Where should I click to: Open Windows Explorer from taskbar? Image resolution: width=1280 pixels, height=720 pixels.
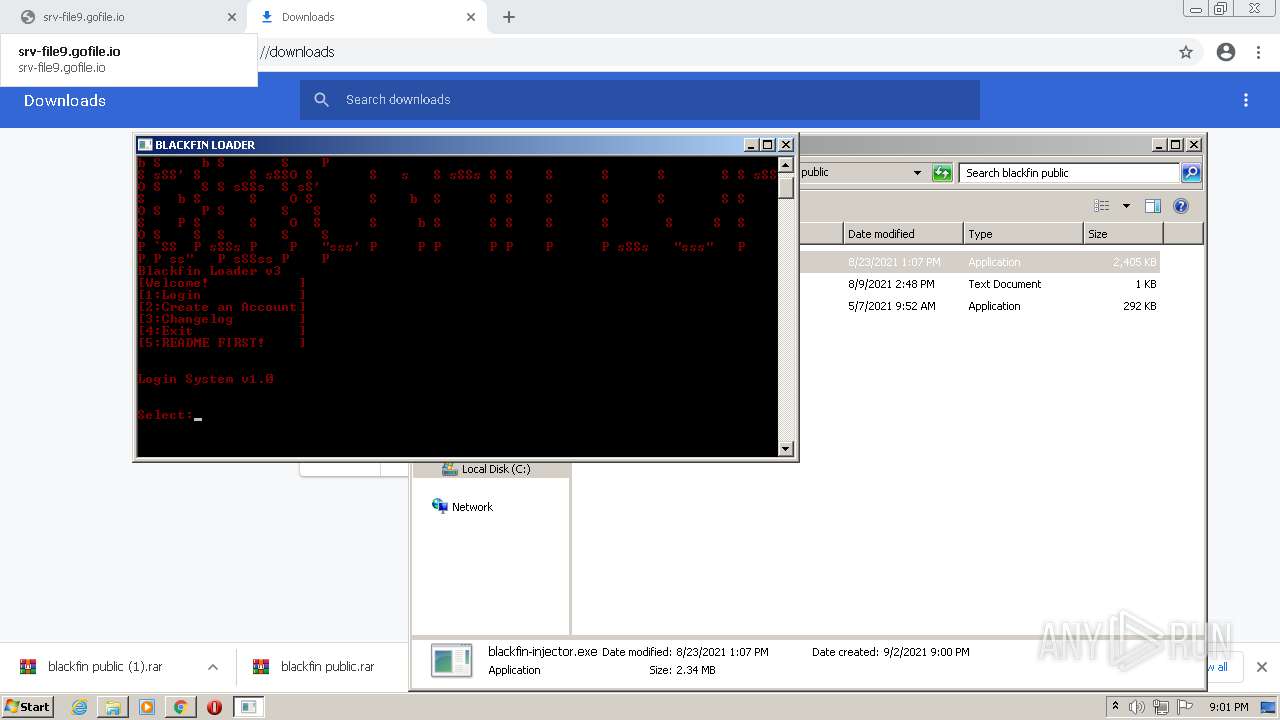113,707
